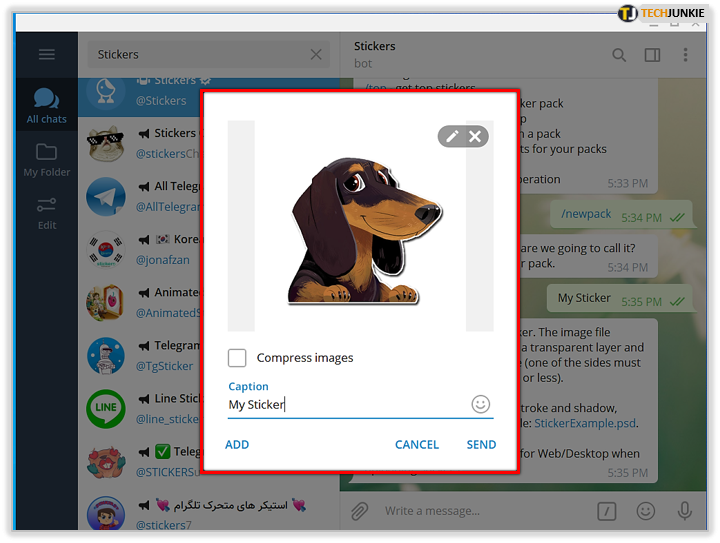Clear the Stickers search field
720x543 pixels.
pos(316,55)
